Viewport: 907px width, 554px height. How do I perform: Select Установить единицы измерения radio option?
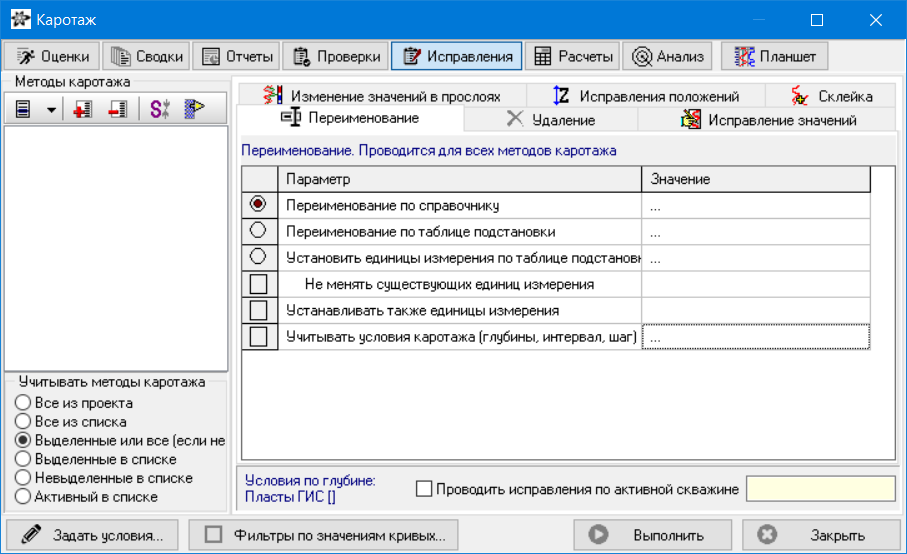click(x=258, y=257)
